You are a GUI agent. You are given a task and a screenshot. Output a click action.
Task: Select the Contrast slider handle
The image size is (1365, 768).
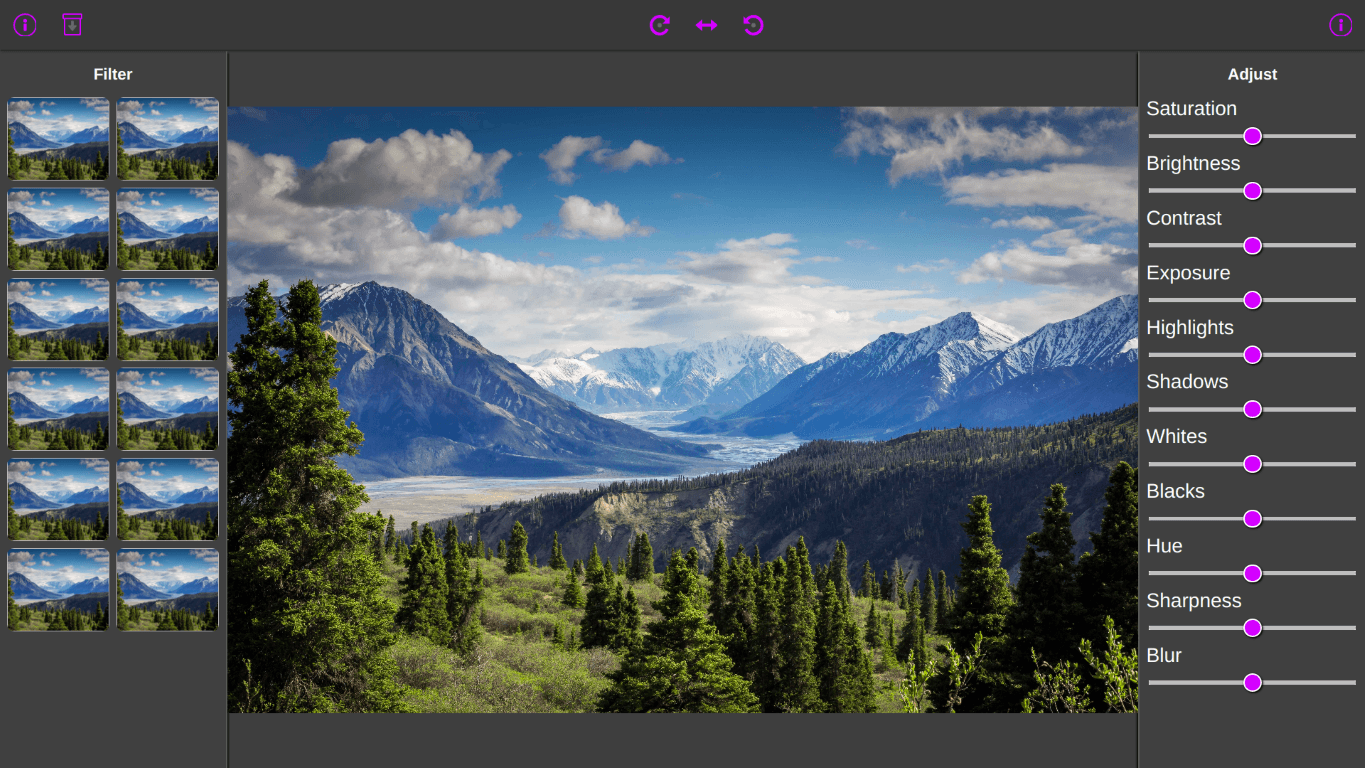(x=1252, y=246)
